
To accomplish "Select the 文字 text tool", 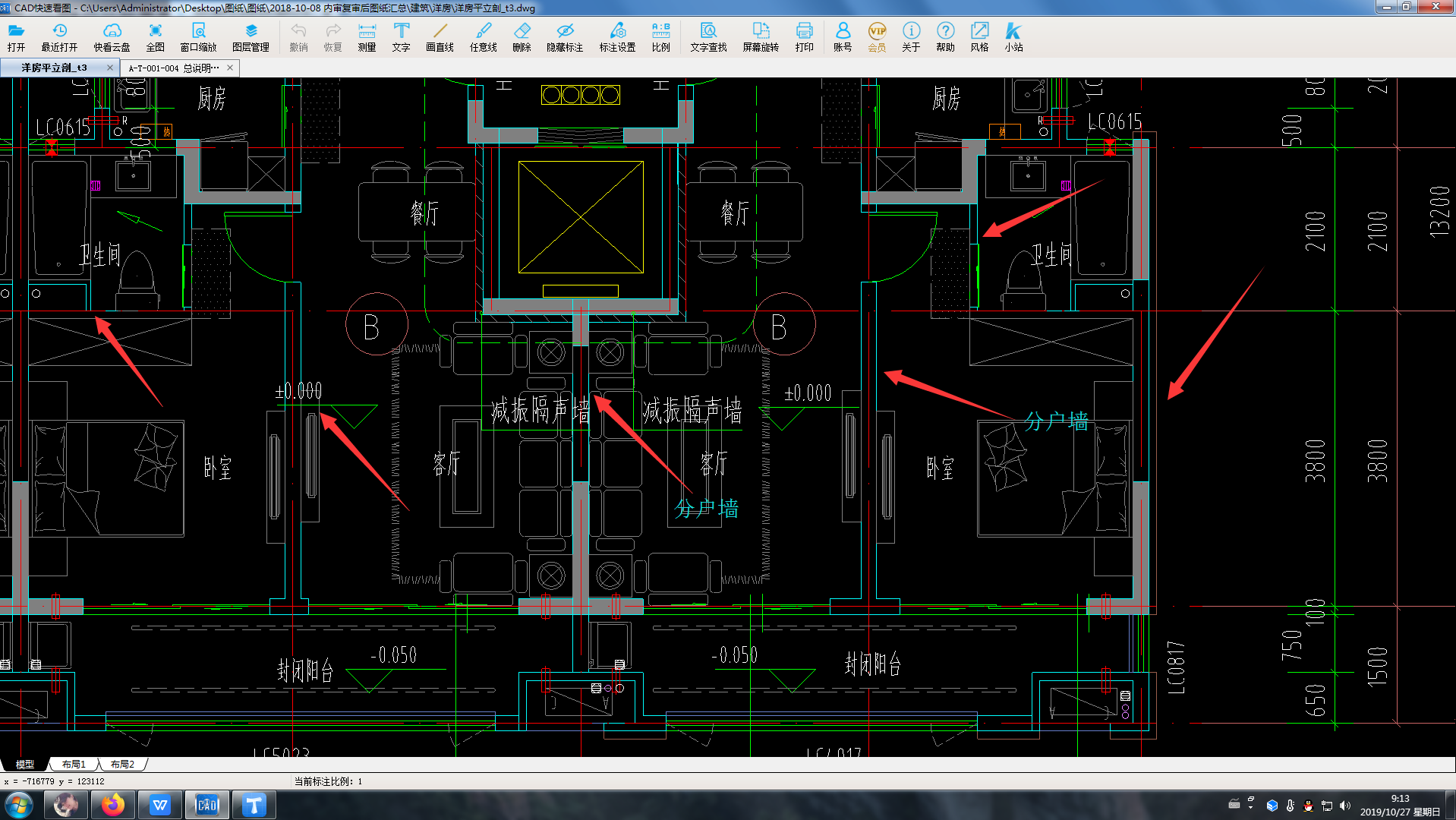I will point(401,37).
